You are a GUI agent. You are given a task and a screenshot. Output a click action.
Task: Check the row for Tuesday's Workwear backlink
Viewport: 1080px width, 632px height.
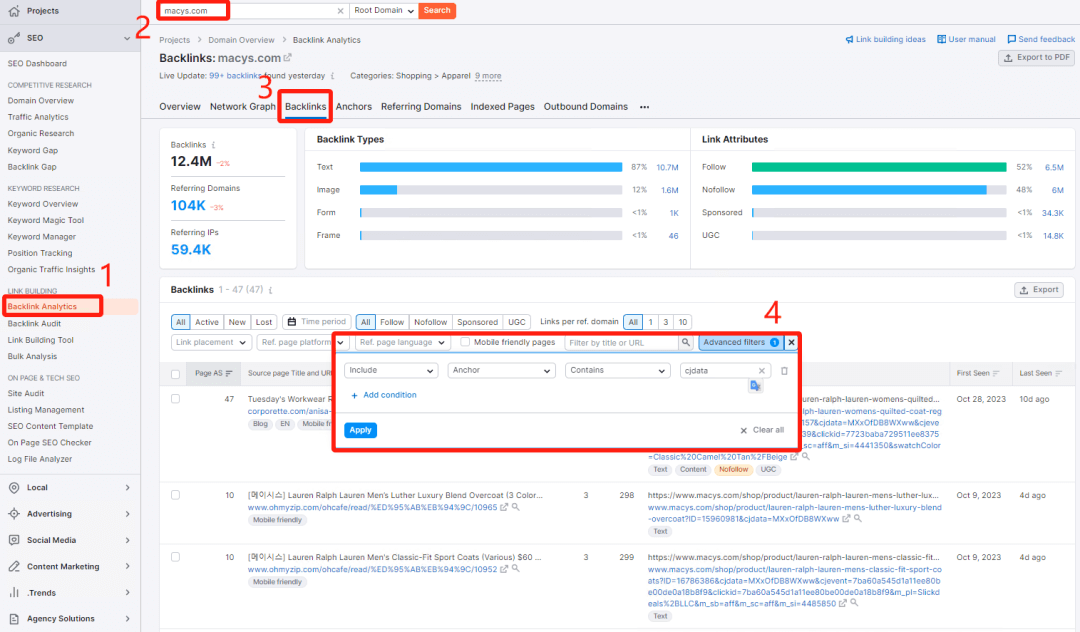pyautogui.click(x=176, y=399)
